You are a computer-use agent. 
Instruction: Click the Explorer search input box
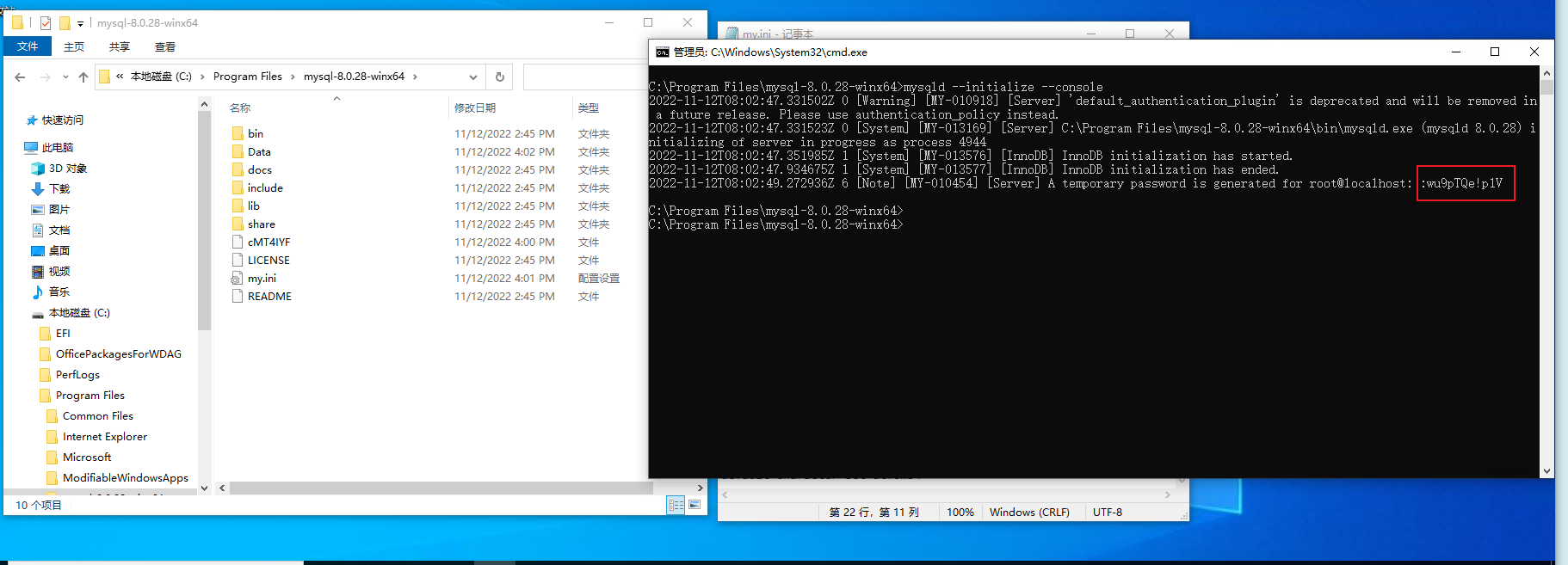click(583, 77)
